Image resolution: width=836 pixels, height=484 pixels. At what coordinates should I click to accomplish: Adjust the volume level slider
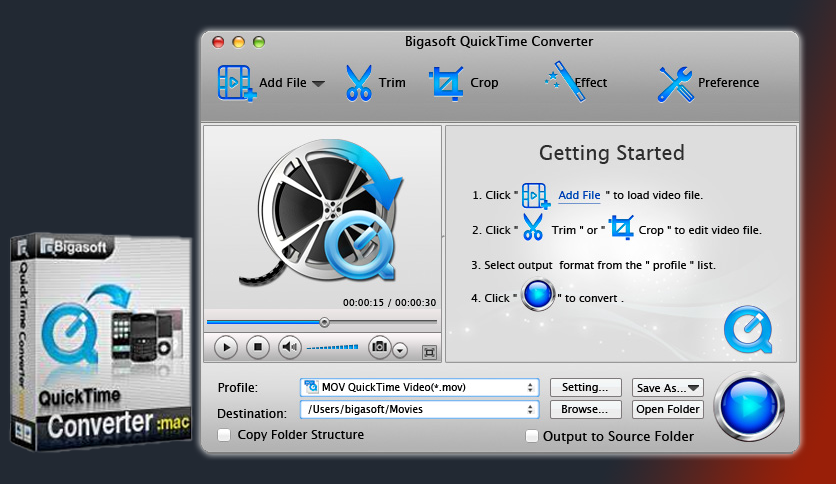[333, 348]
